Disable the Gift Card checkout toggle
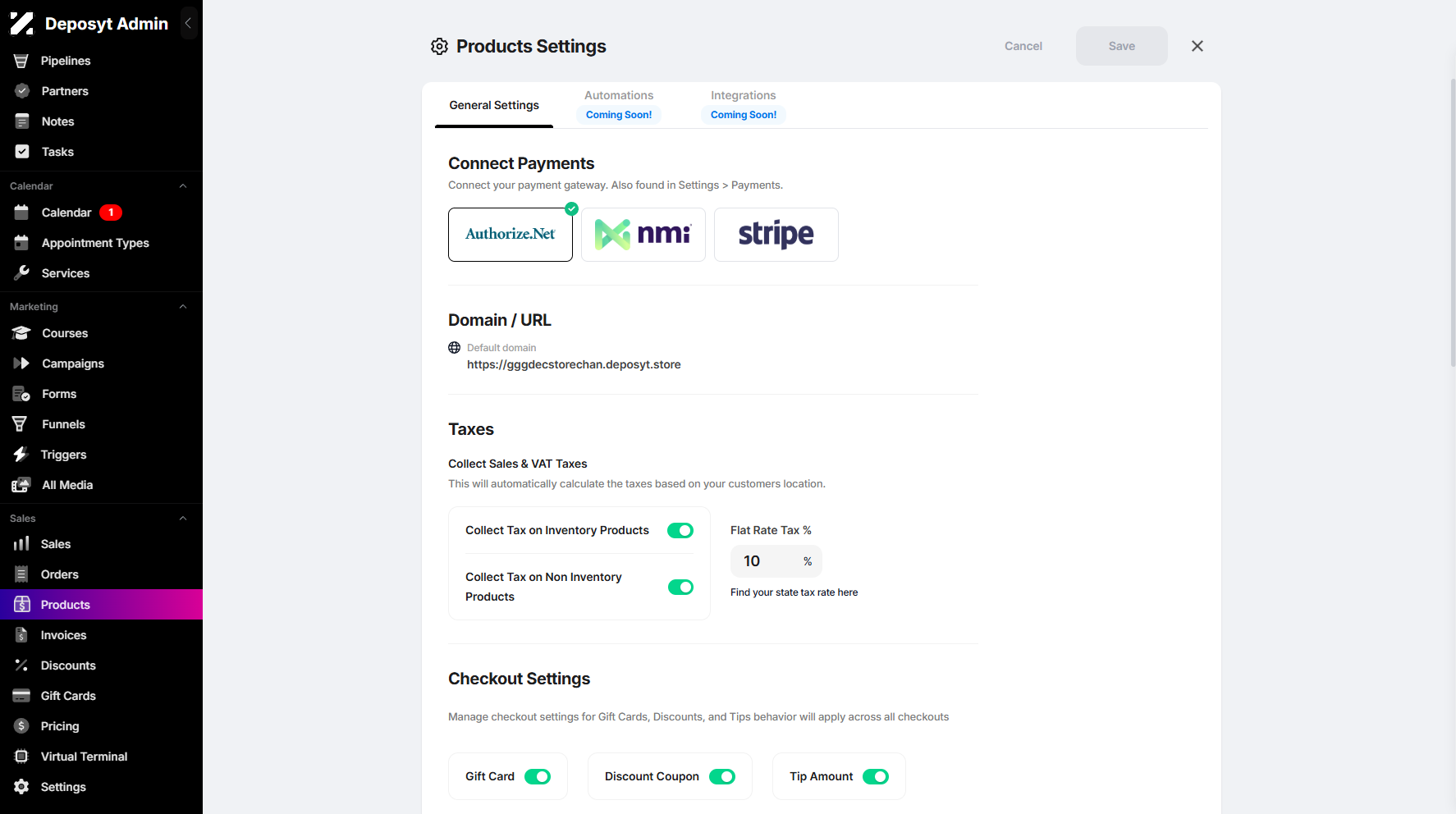 538,777
